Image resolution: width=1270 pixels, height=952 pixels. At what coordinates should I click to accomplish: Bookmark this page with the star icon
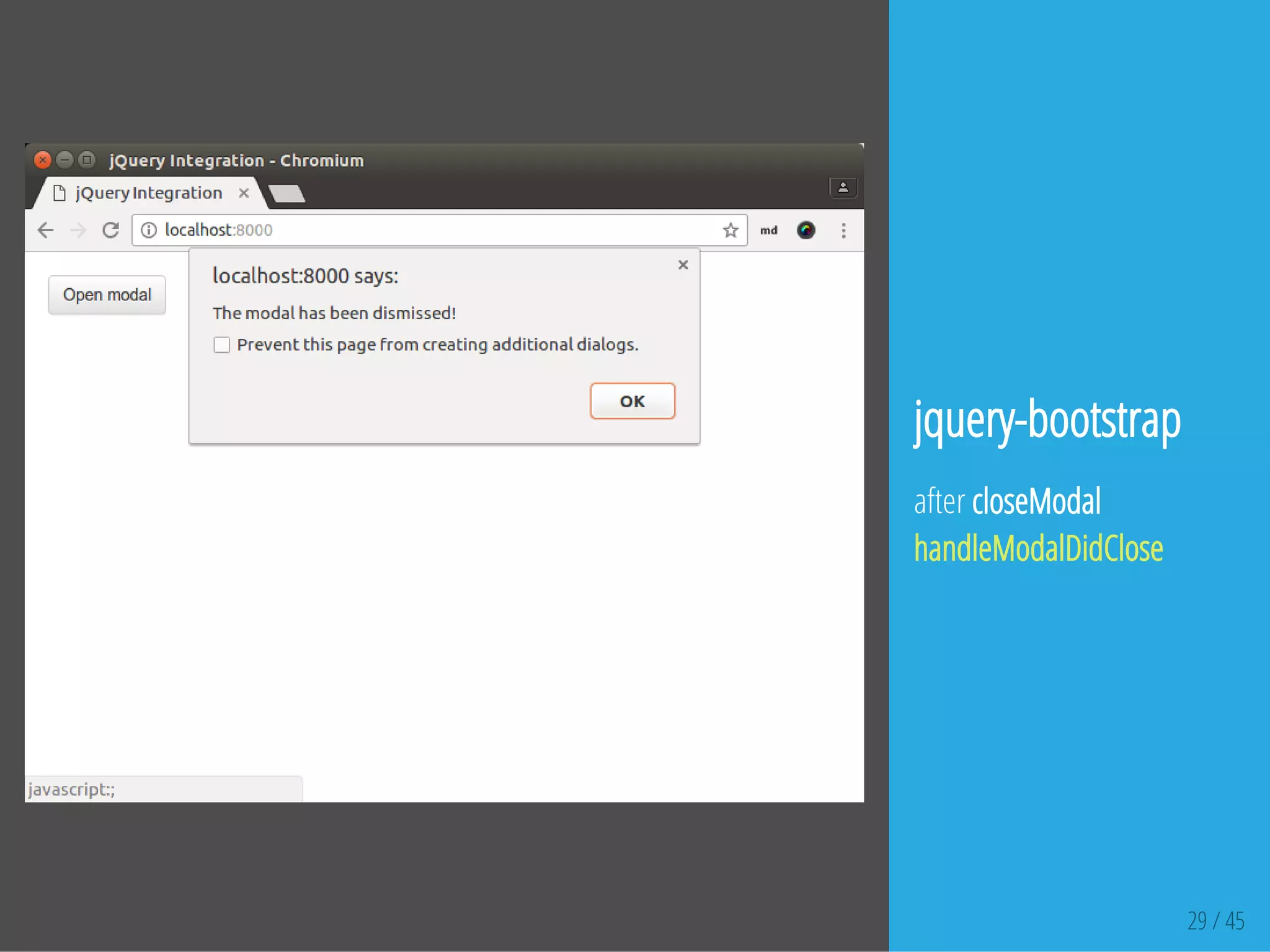730,231
